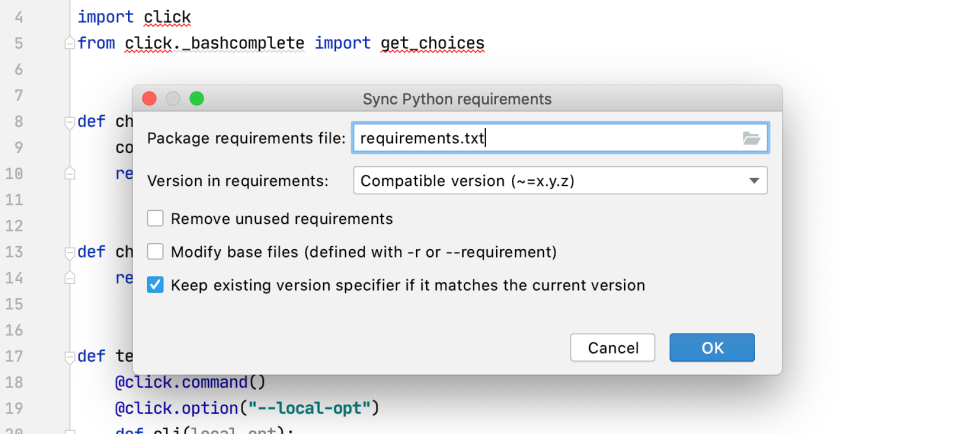The height and width of the screenshot is (434, 960).
Task: Uncheck Keep existing version specifier checkbox
Action: pyautogui.click(x=156, y=285)
